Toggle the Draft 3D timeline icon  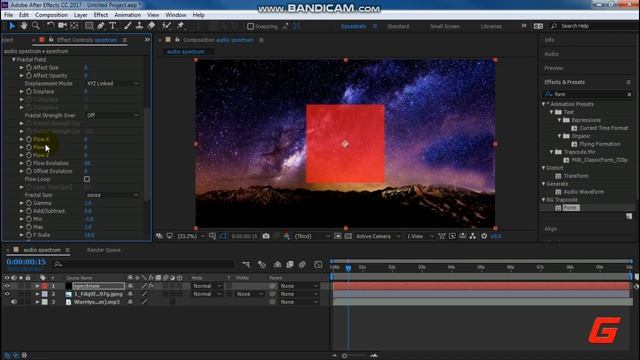pyautogui.click(x=262, y=264)
